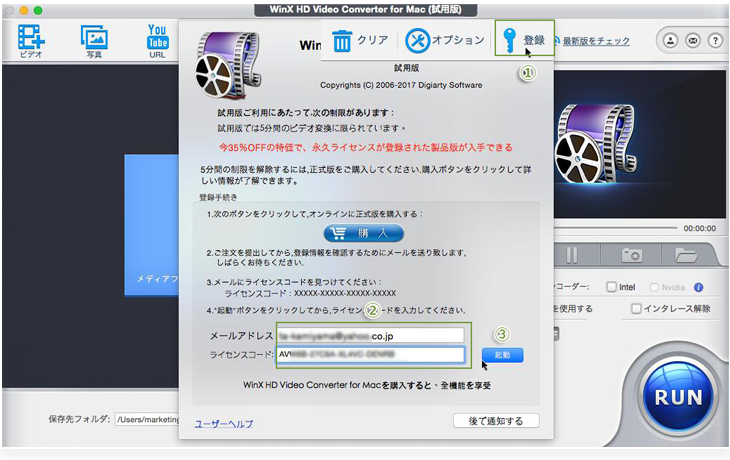Open the help question mark icon
The height and width of the screenshot is (460, 730).
[x=715, y=41]
